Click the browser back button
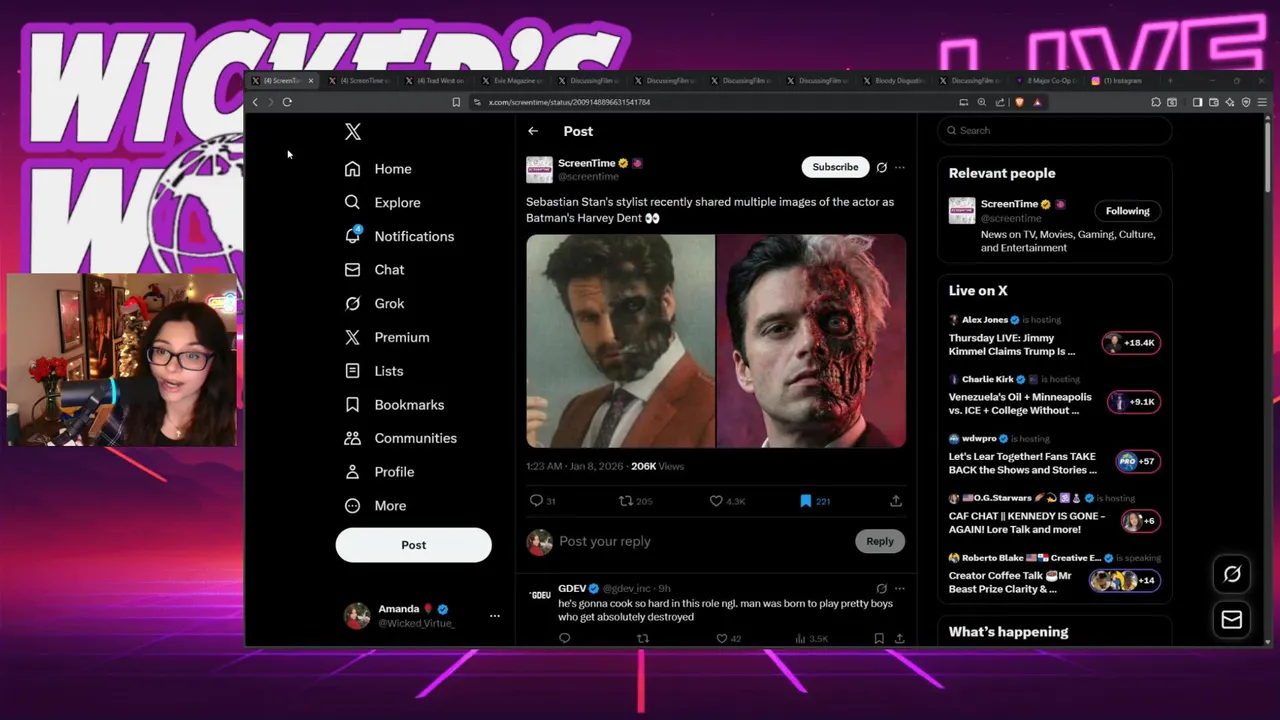This screenshot has width=1280, height=720. pyautogui.click(x=255, y=102)
